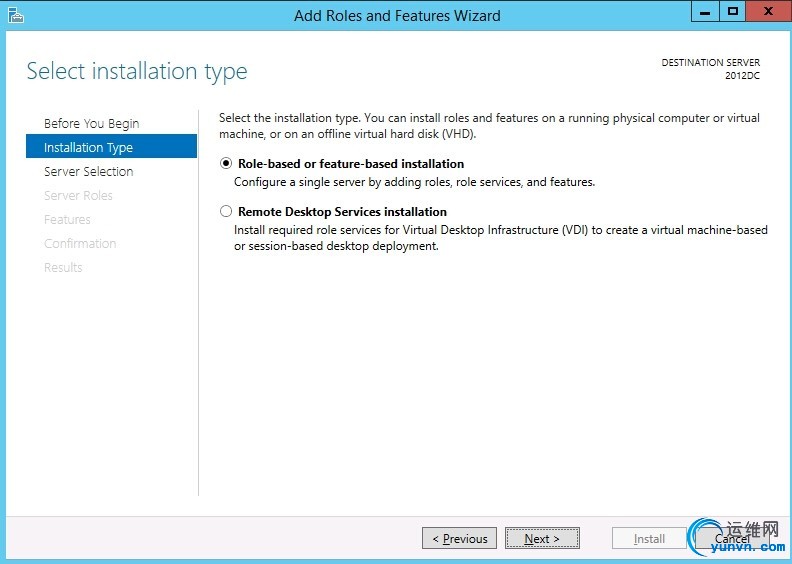Select the Role-based or feature-based installation radio button
Screen dimensions: 792x564
click(227, 164)
